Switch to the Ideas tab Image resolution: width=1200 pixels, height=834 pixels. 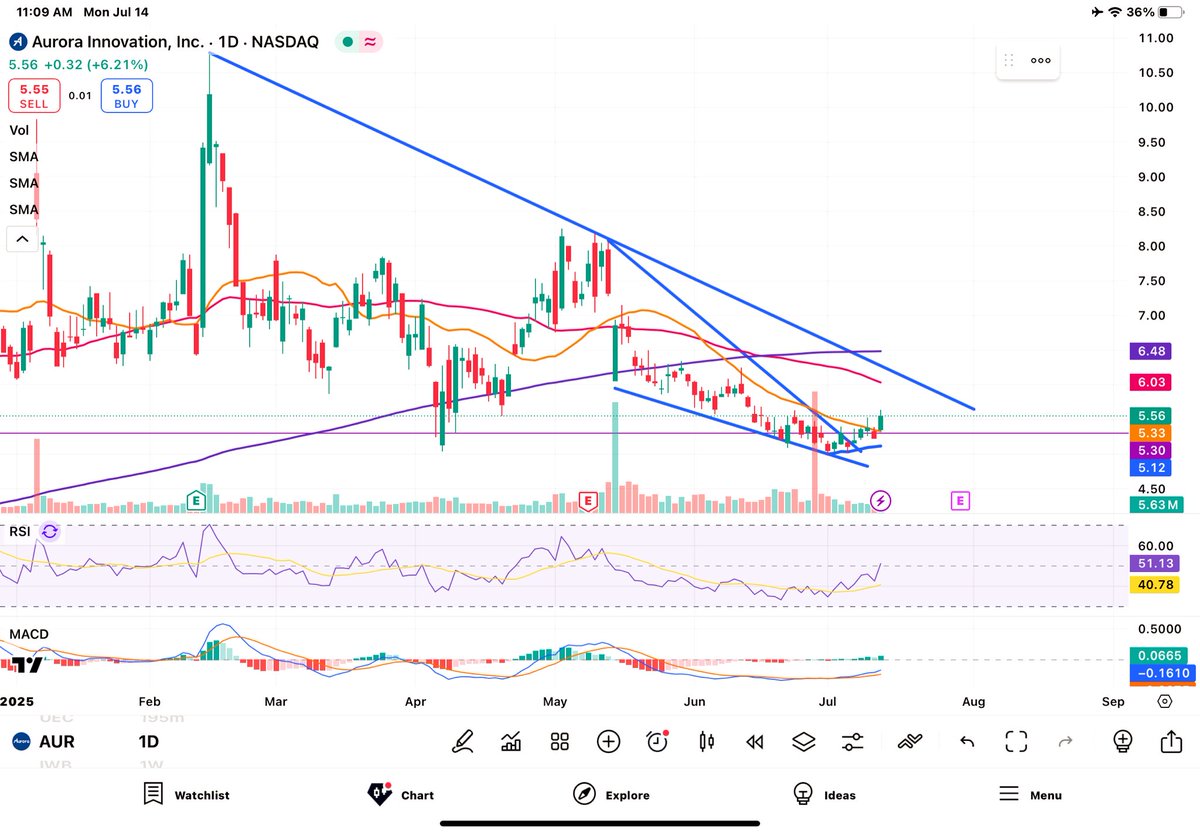click(x=824, y=795)
